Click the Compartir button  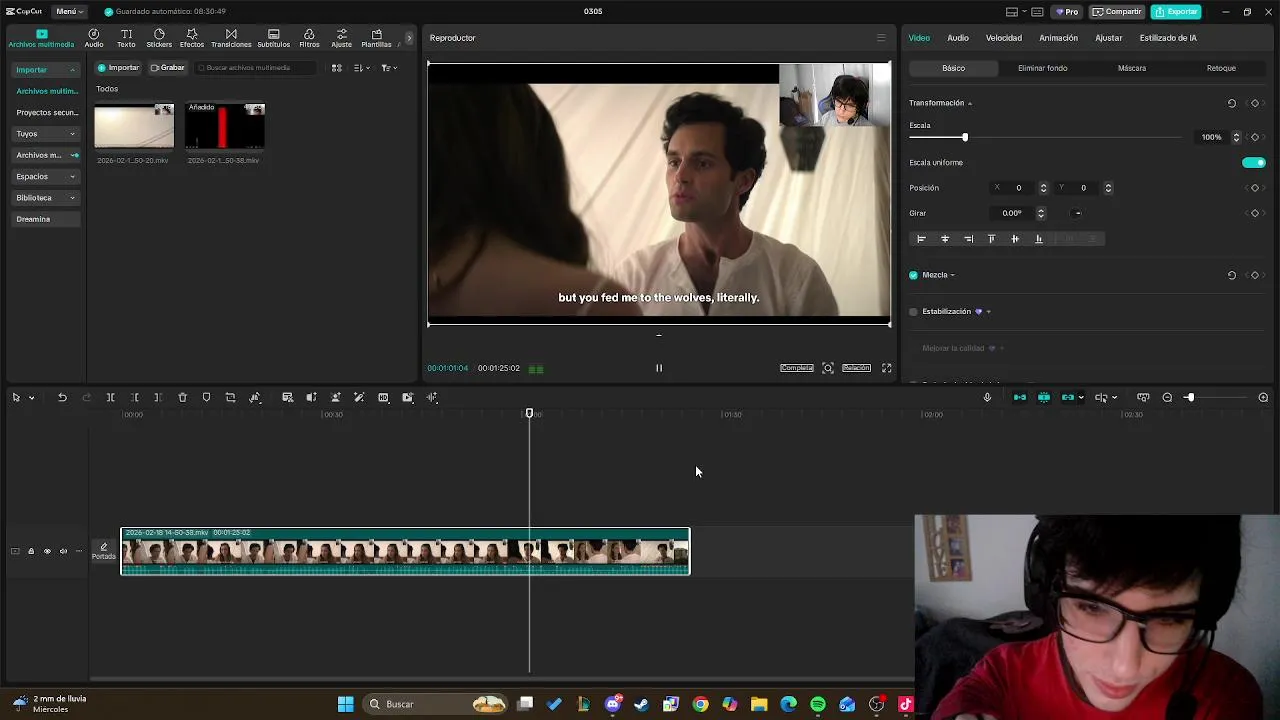click(x=1117, y=12)
